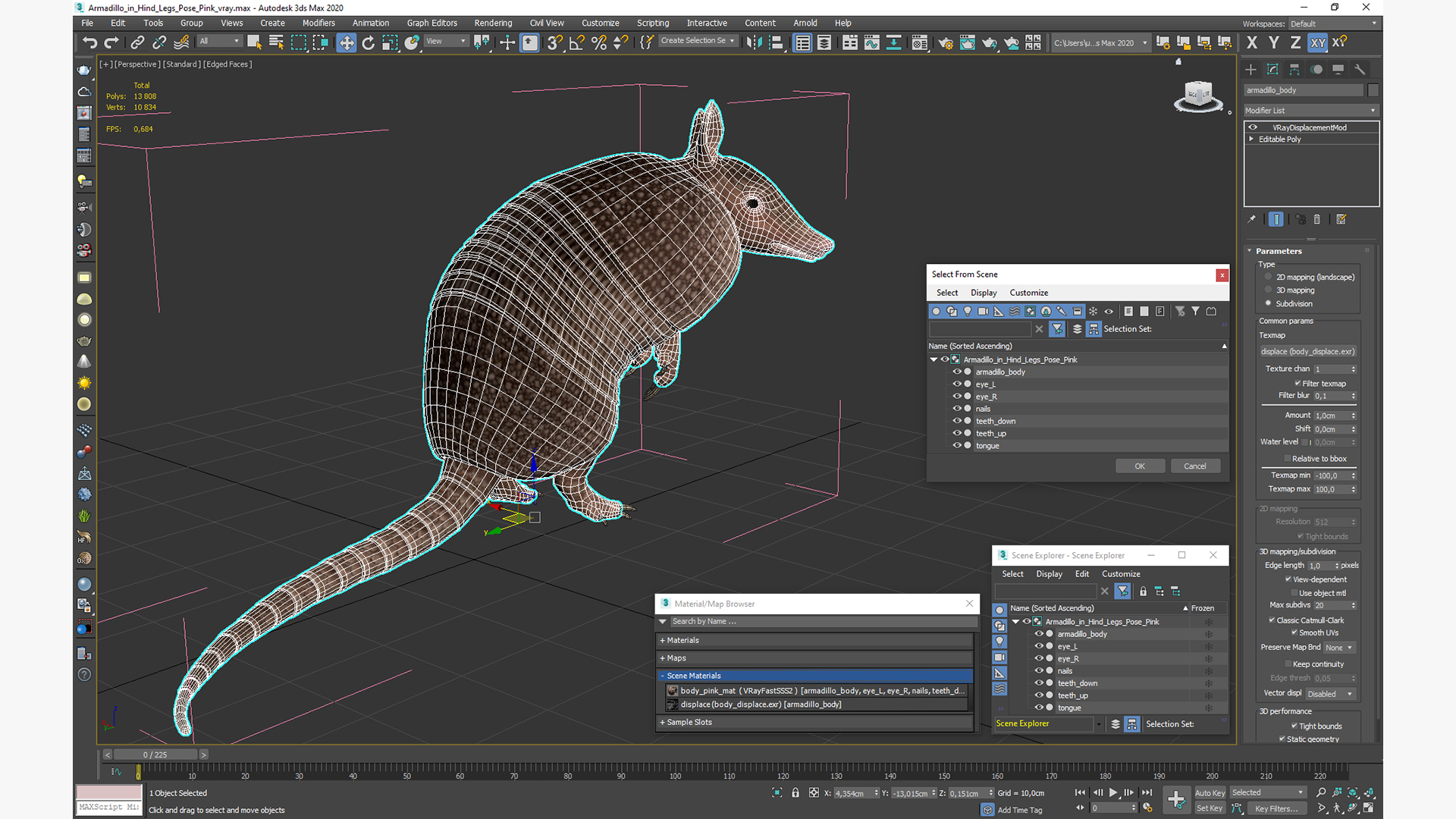This screenshot has width=1456, height=819.
Task: Open the Modifier List dropdown
Action: click(1310, 111)
